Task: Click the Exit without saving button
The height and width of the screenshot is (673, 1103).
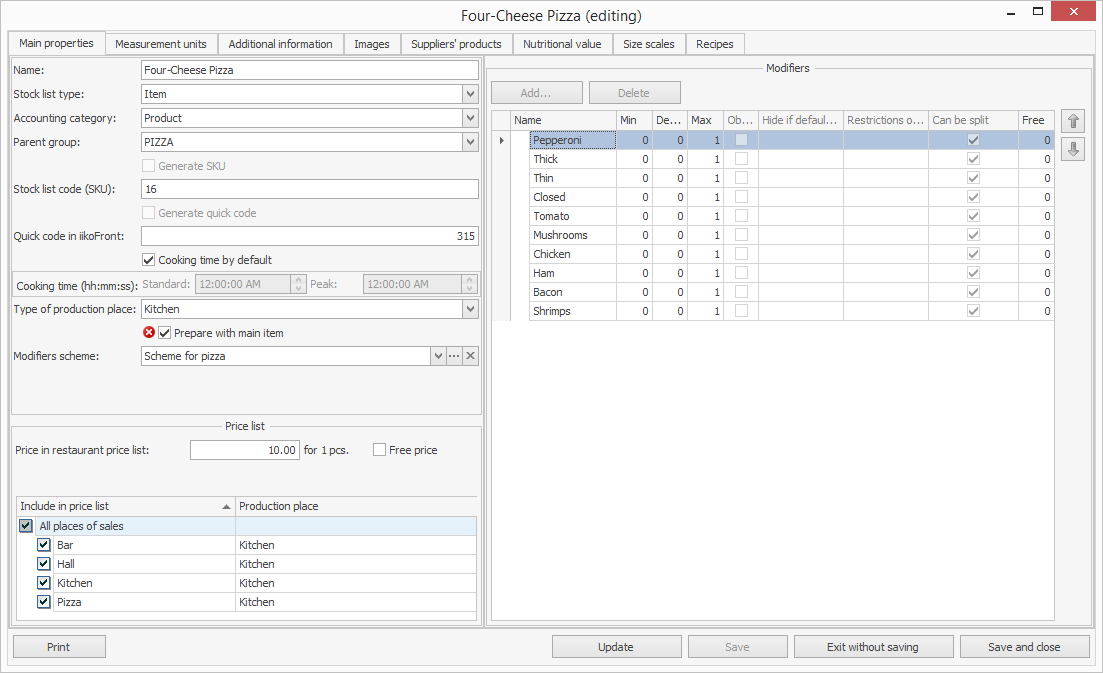Action: [872, 647]
